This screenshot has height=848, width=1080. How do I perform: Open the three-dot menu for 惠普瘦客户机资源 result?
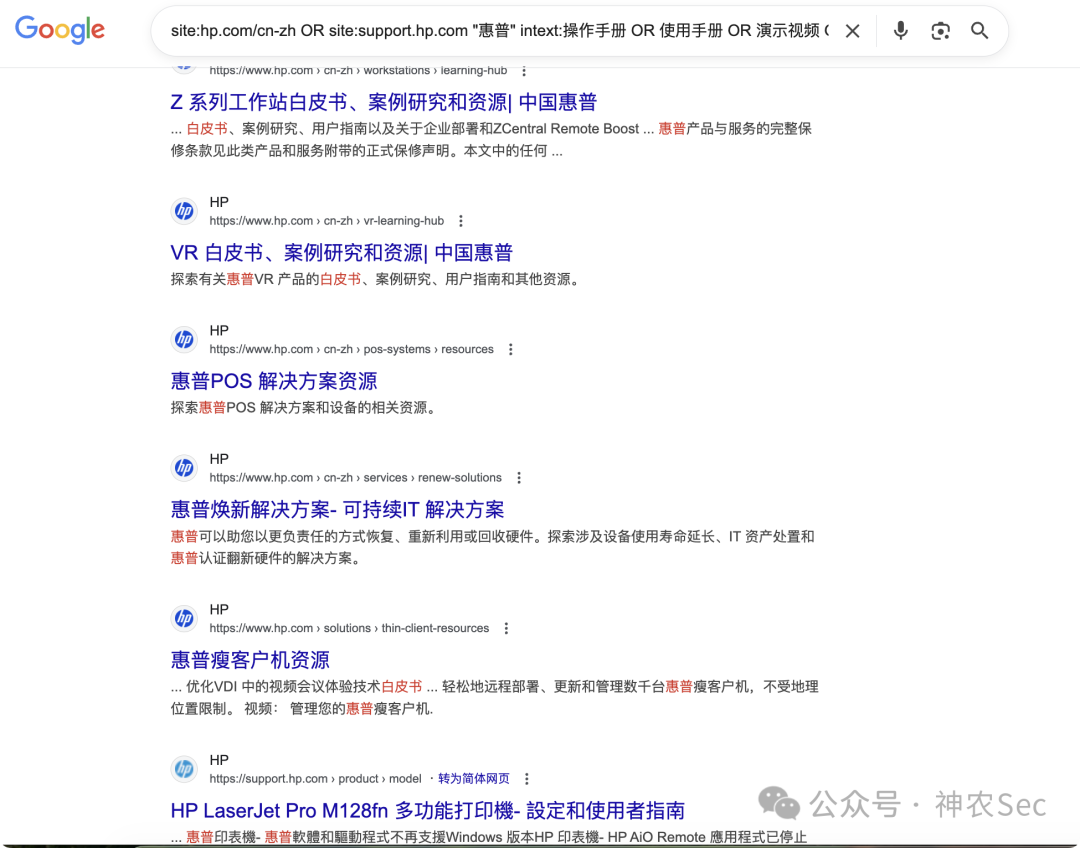tap(506, 628)
